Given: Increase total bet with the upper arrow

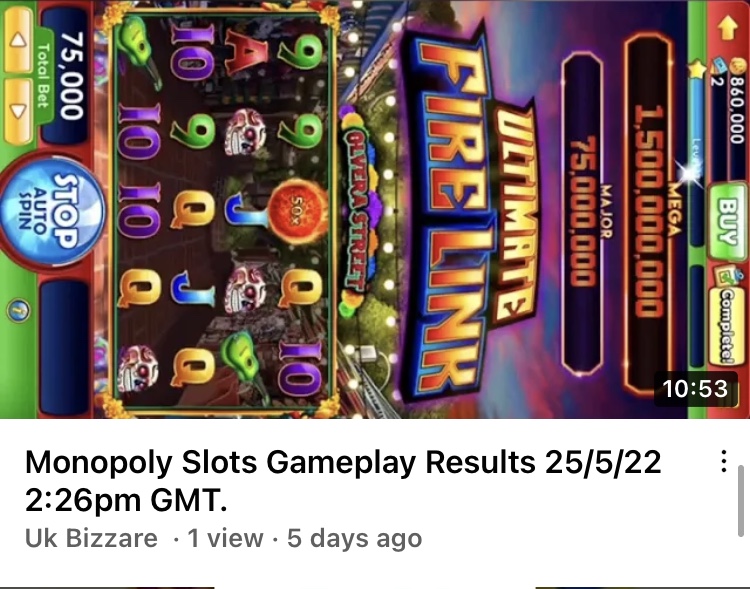Looking at the screenshot, I should 18,40.
